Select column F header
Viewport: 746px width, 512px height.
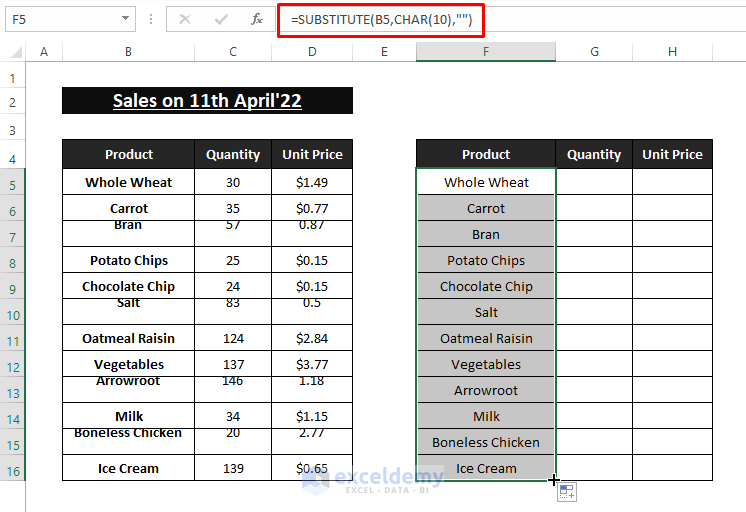(486, 52)
